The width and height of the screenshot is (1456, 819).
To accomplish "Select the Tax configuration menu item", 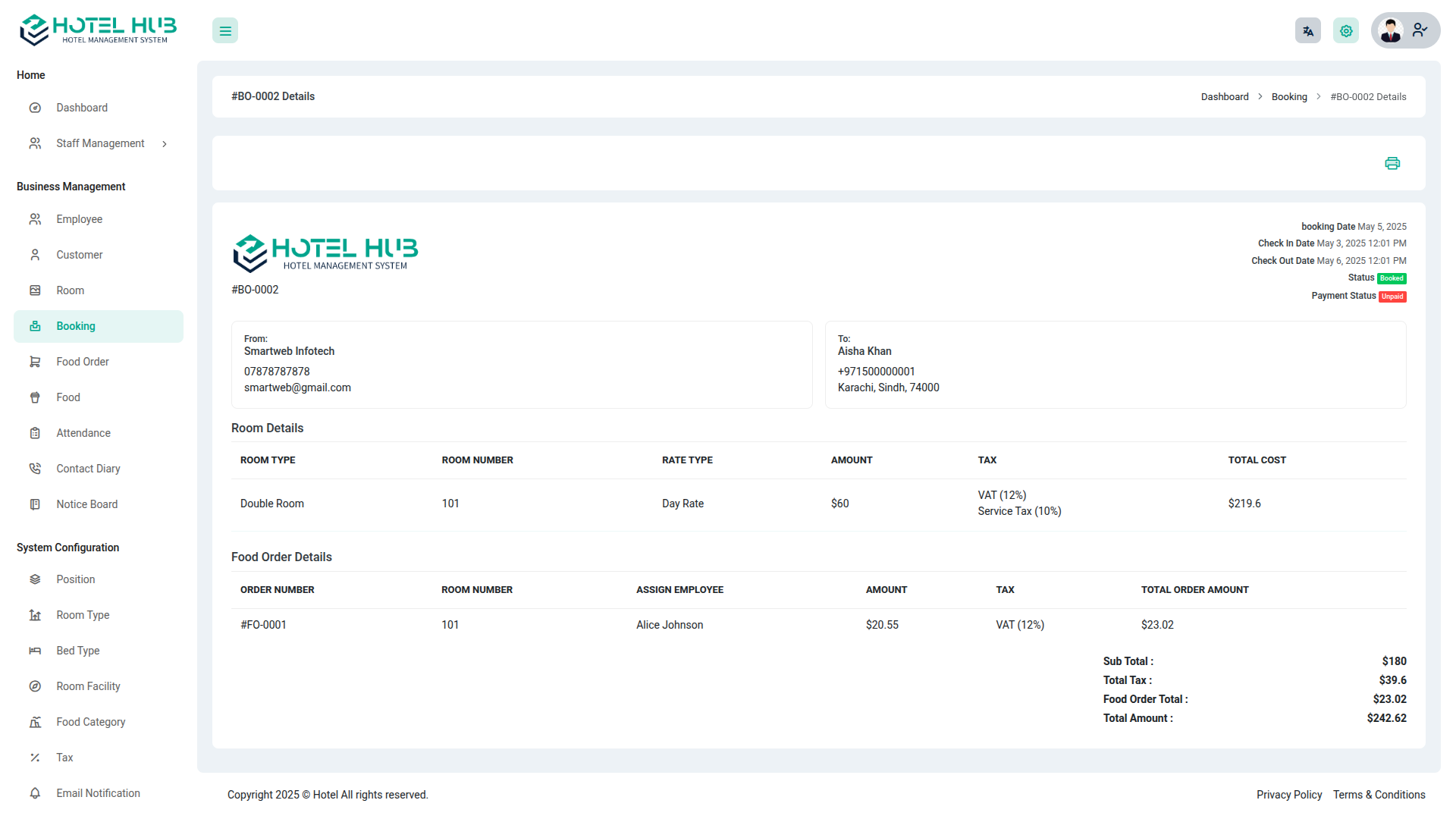I will pyautogui.click(x=64, y=758).
